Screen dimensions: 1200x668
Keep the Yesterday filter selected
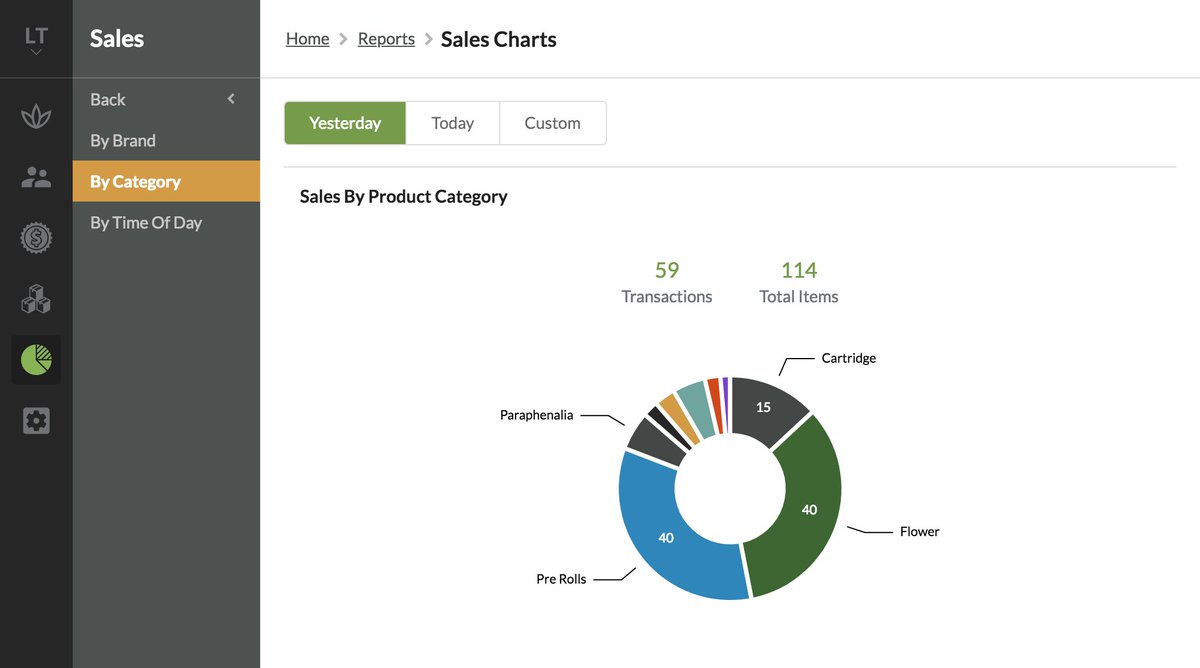coord(344,122)
